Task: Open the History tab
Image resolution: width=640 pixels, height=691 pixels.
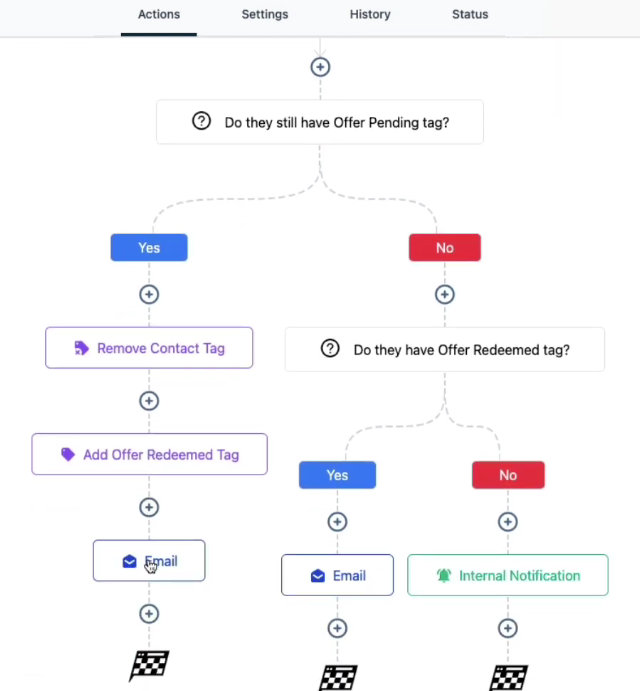Action: (x=370, y=15)
